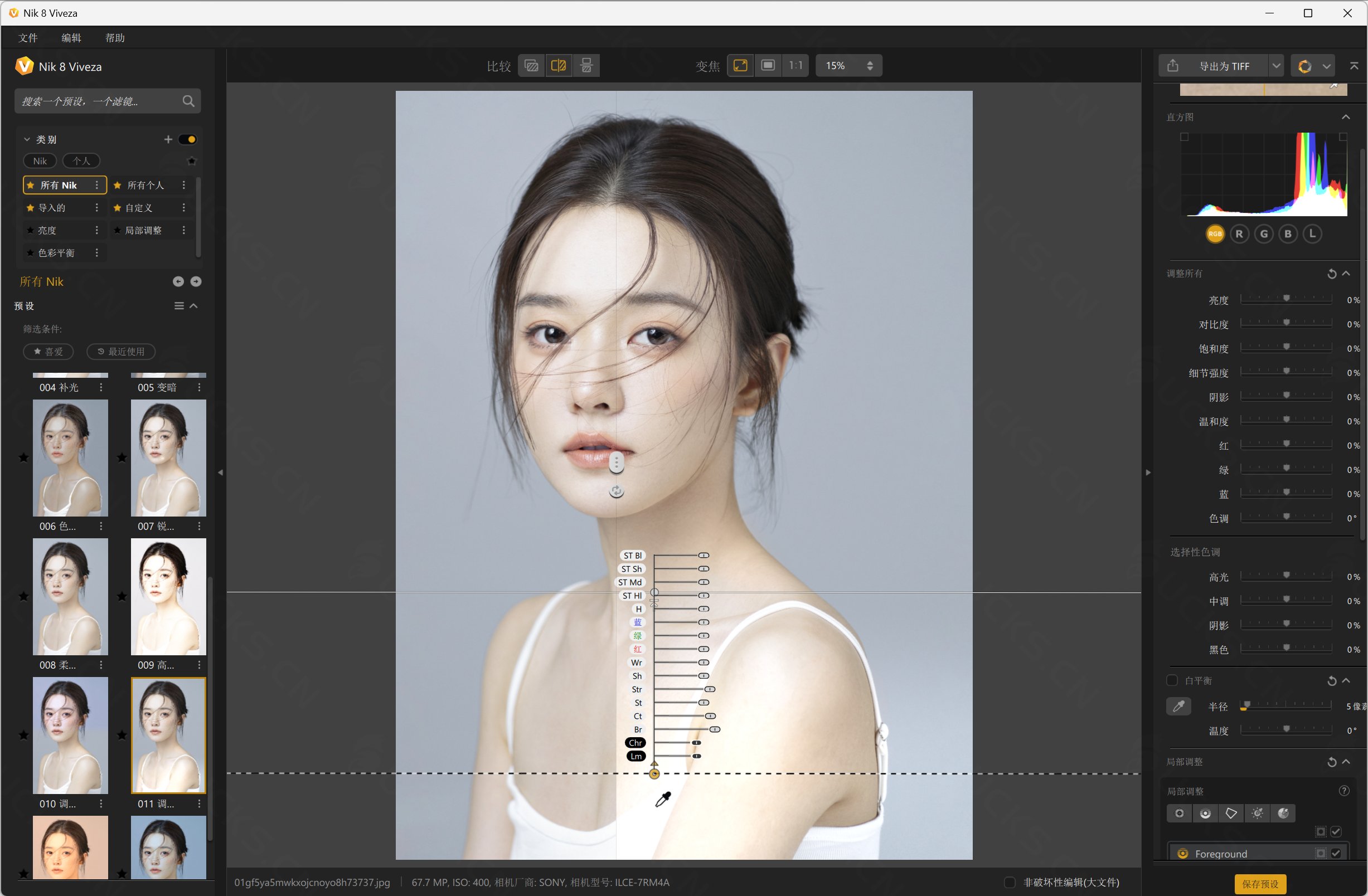Viewport: 1368px width, 896px height.
Task: Open the presets list menu icon
Action: click(180, 306)
